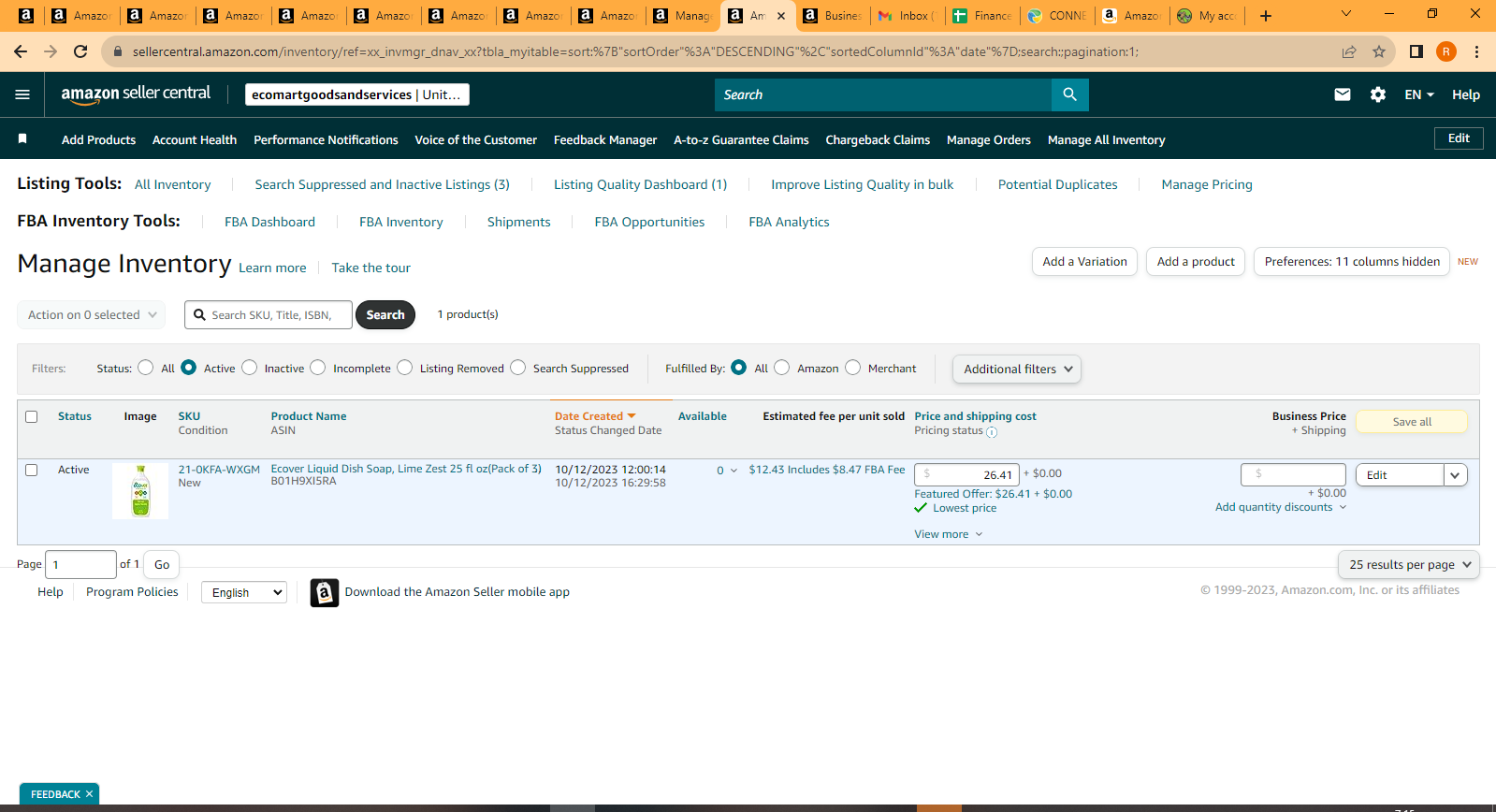Screen dimensions: 1496x812
Task: Expand the available quantity chevron
Action: (733, 471)
